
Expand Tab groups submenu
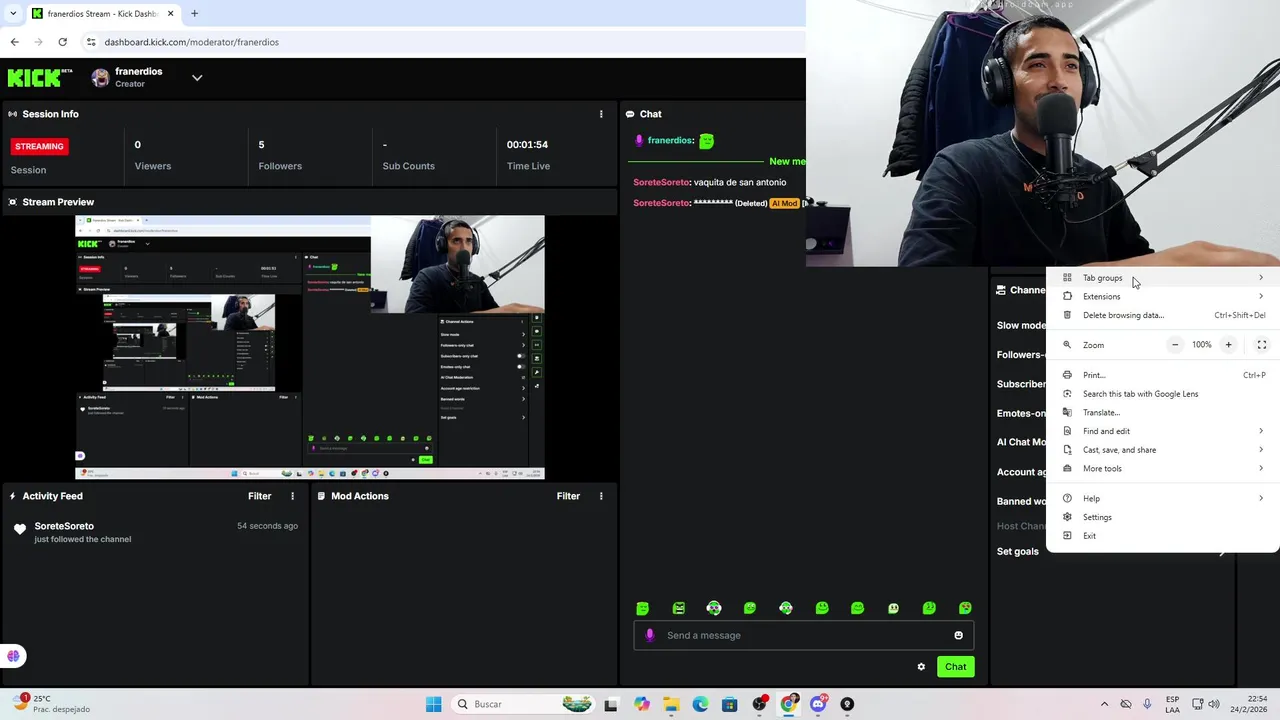pos(1163,278)
